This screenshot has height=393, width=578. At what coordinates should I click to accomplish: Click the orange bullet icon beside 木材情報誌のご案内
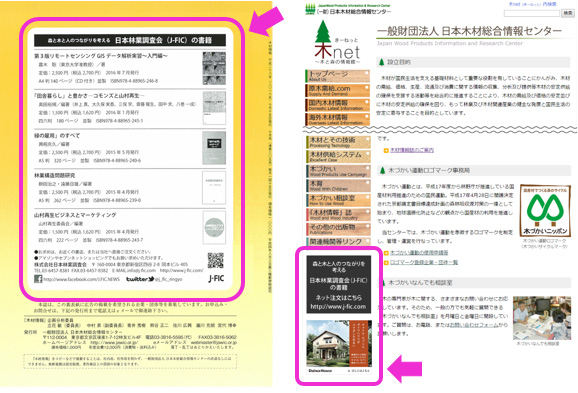(x=386, y=150)
